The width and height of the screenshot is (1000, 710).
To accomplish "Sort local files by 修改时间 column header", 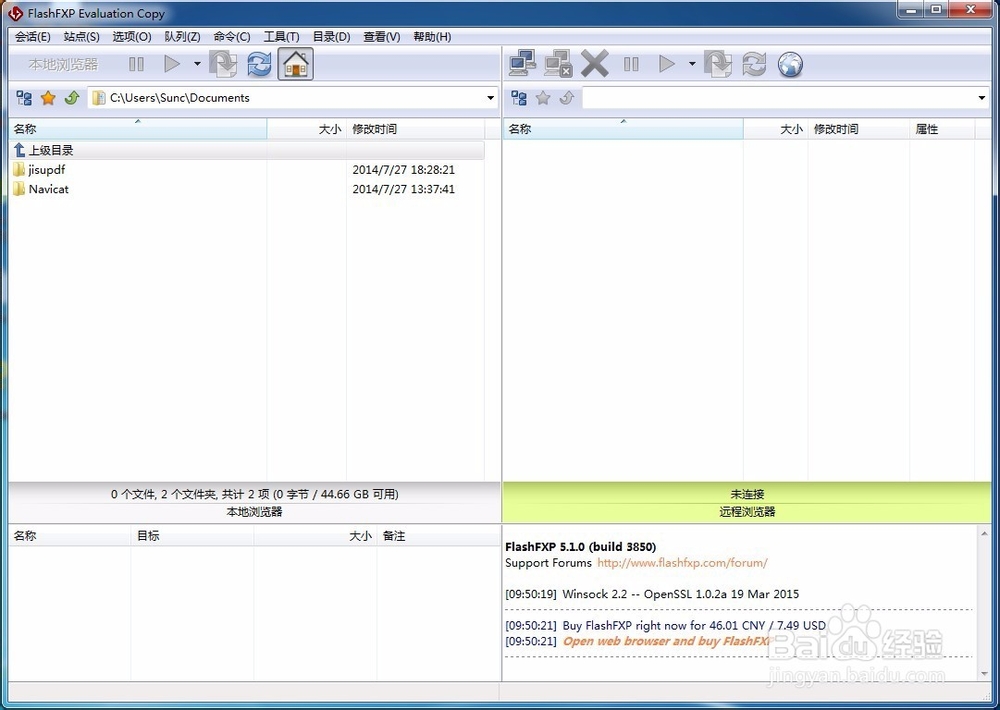I will tap(415, 129).
